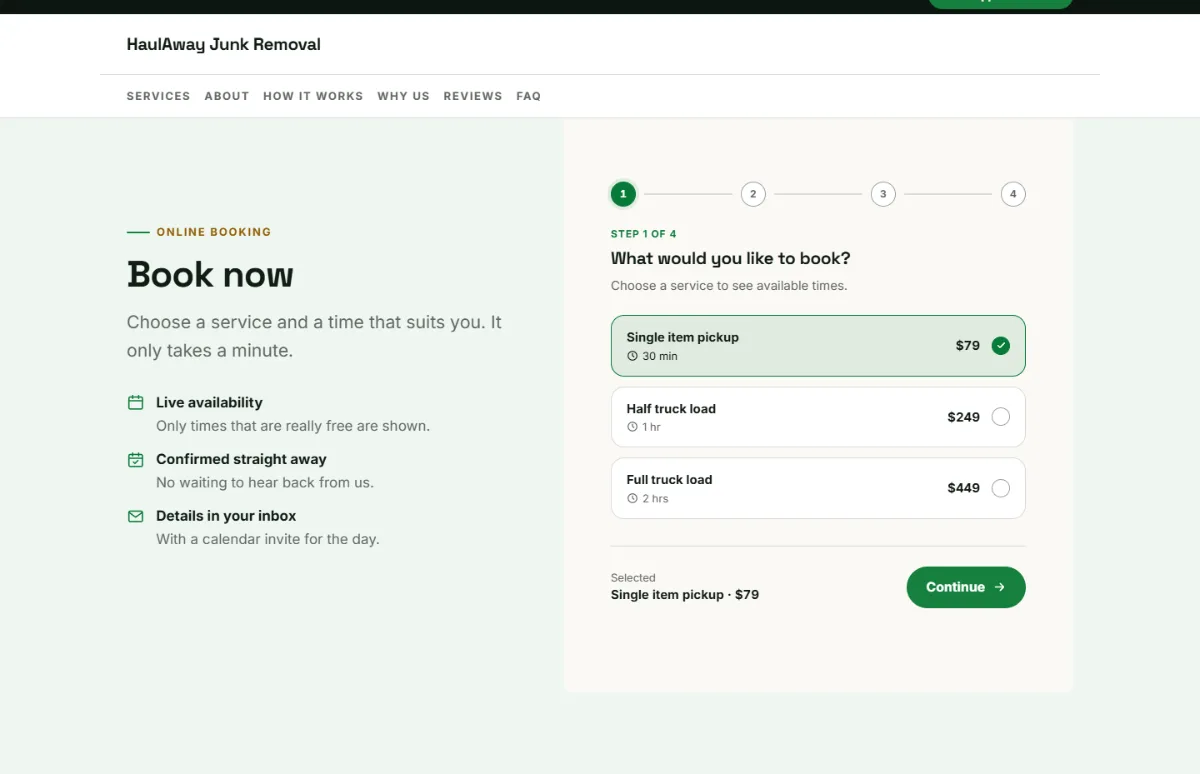The image size is (1200, 774).
Task: Click step 1 indicator circle
Action: [x=623, y=194]
